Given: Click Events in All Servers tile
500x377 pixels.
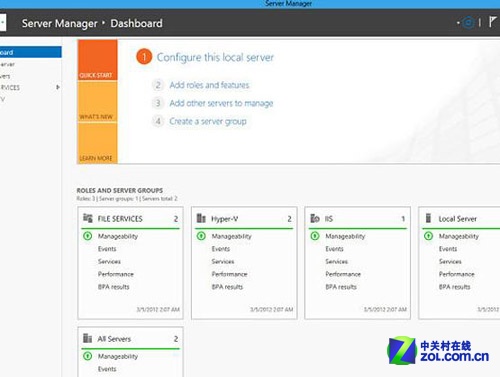Looking at the screenshot, I should pyautogui.click(x=107, y=369).
